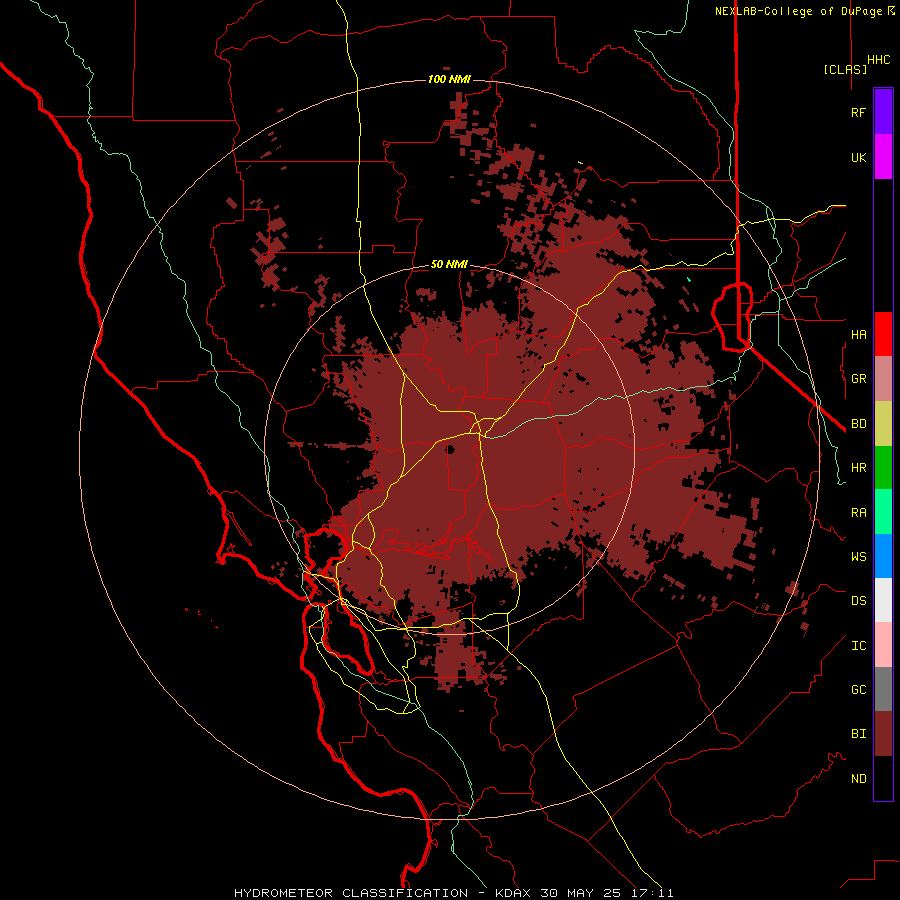
Task: Click the WS blue legend swatch
Action: pyautogui.click(x=883, y=556)
